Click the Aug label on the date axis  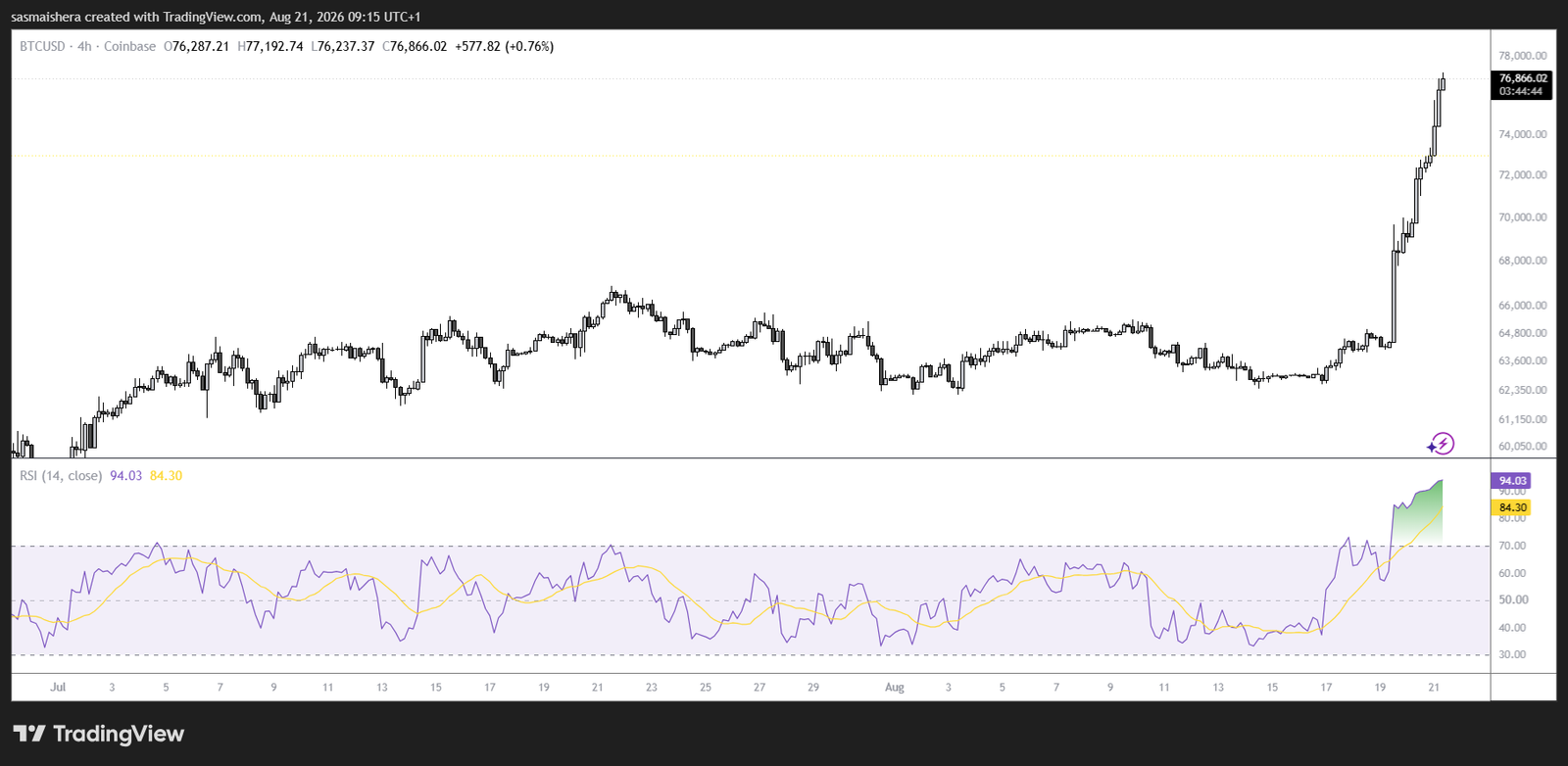(895, 688)
